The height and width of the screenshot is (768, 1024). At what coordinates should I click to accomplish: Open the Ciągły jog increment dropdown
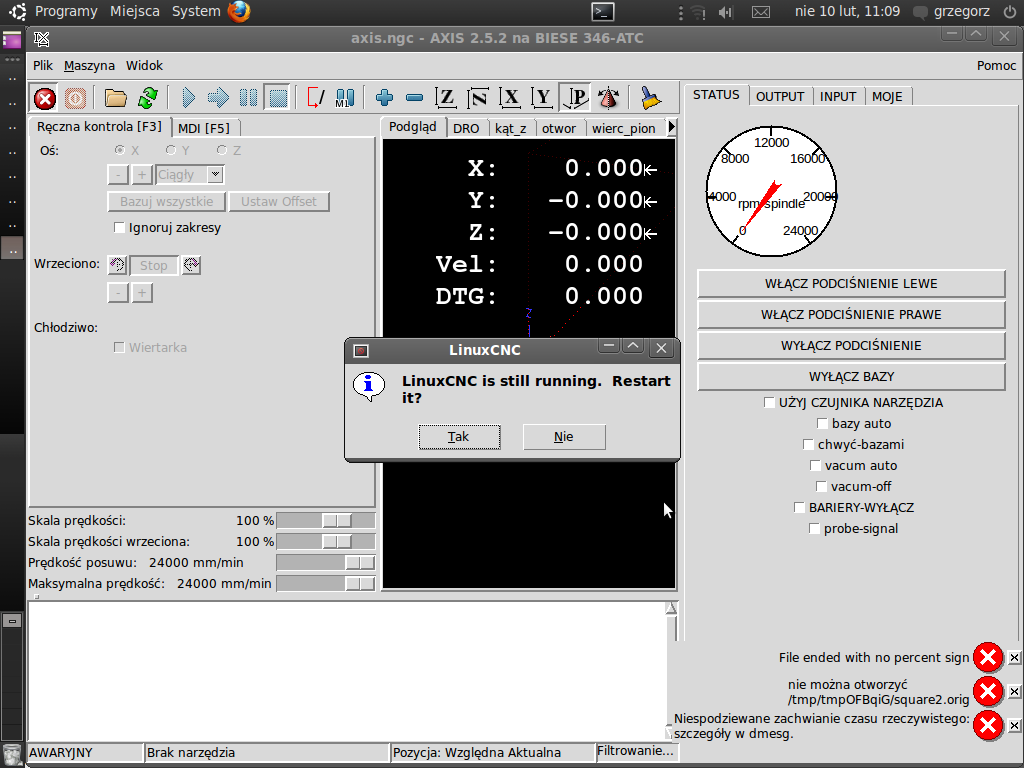[x=215, y=175]
